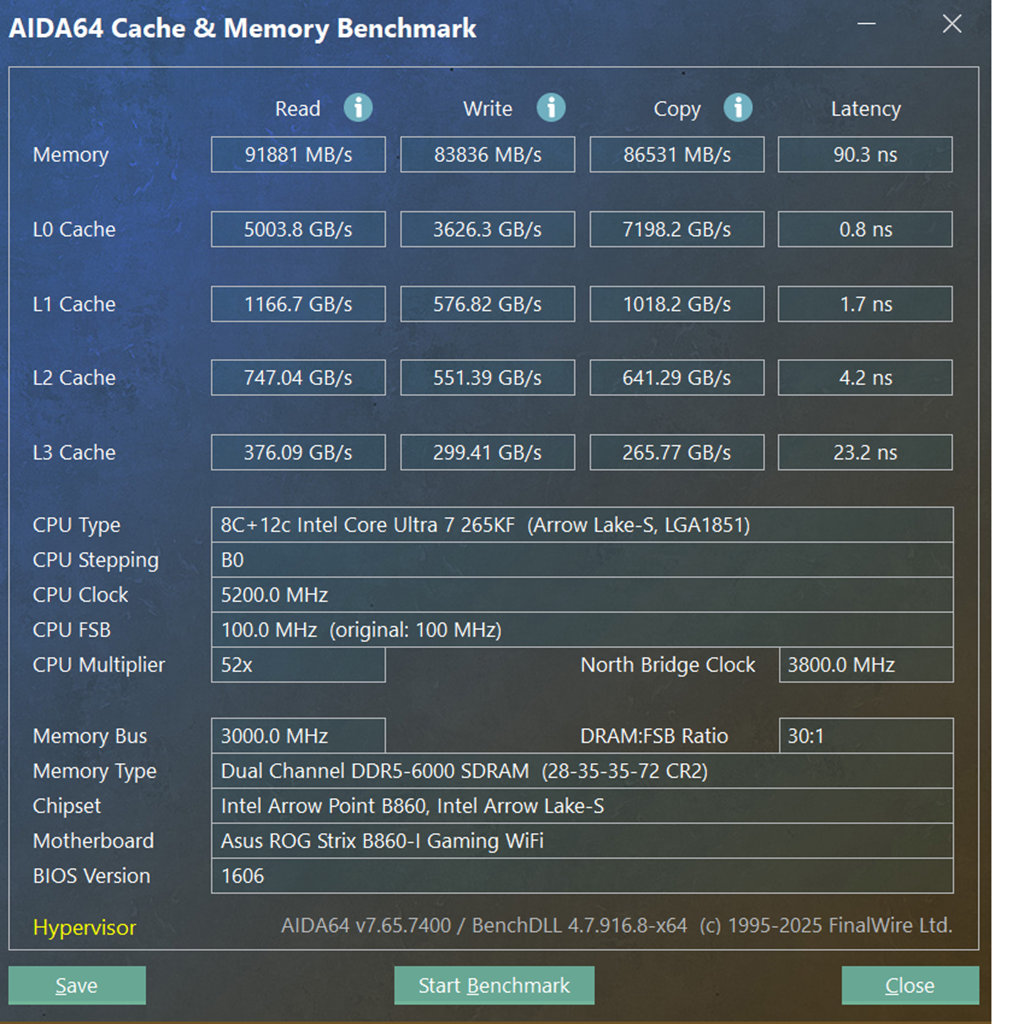Click the yellow Hypervisor label
Screen dimensions: 1024x1024
tap(84, 927)
